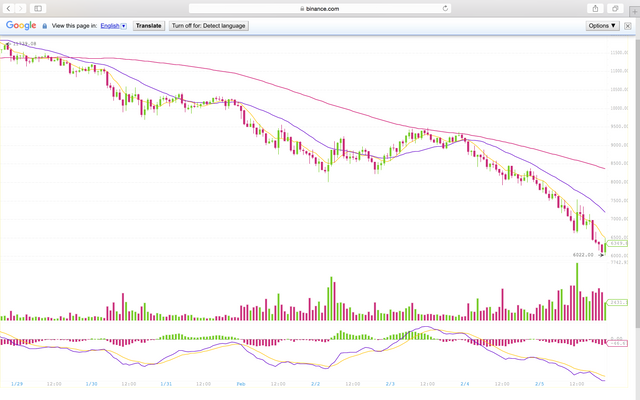640x400 pixels.
Task: Click the volume value tag 2431
Action: coord(618,302)
